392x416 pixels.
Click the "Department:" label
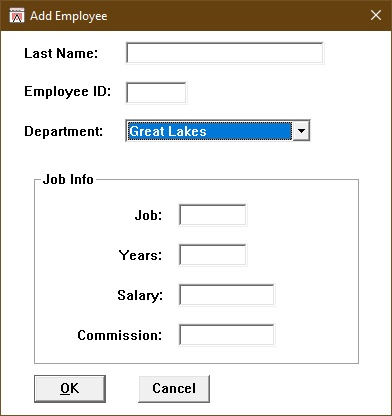pyautogui.click(x=64, y=131)
